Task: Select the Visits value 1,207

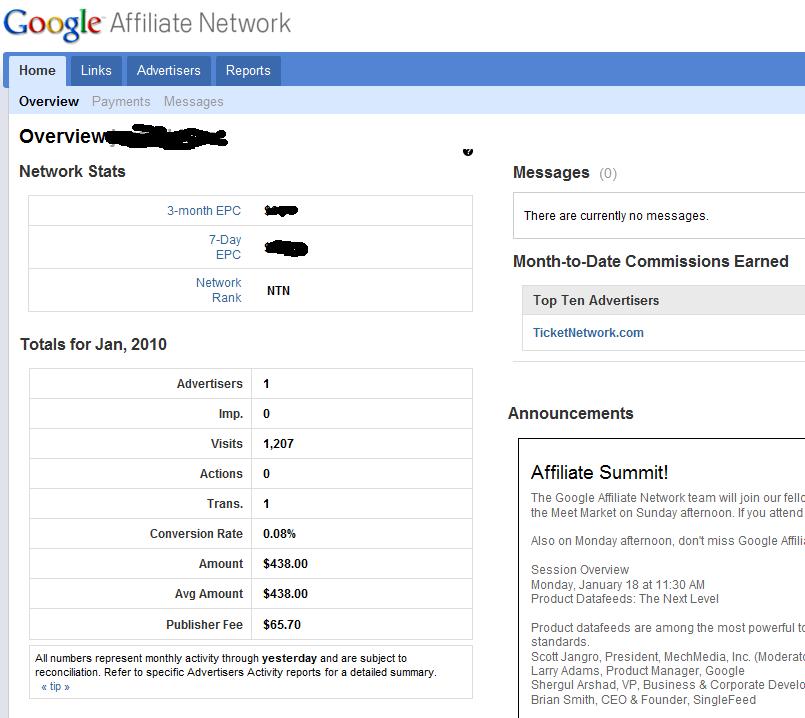Action: [278, 443]
